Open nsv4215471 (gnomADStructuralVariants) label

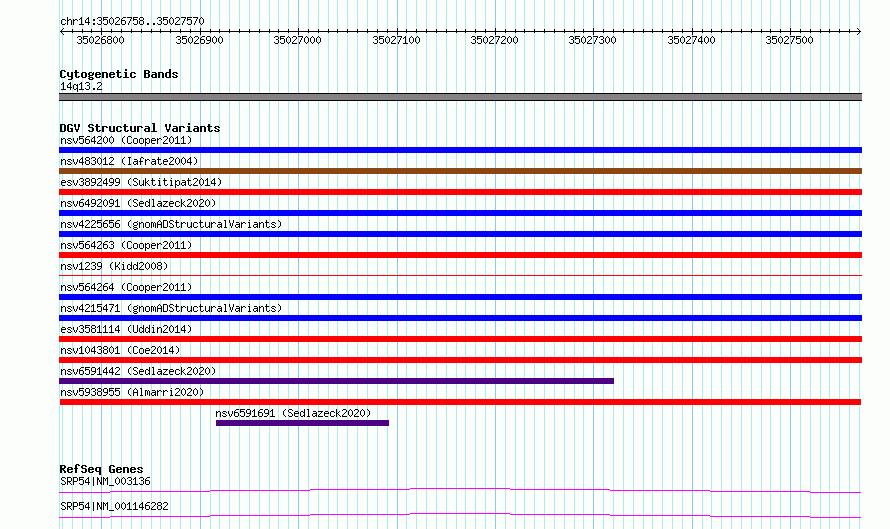tap(171, 308)
